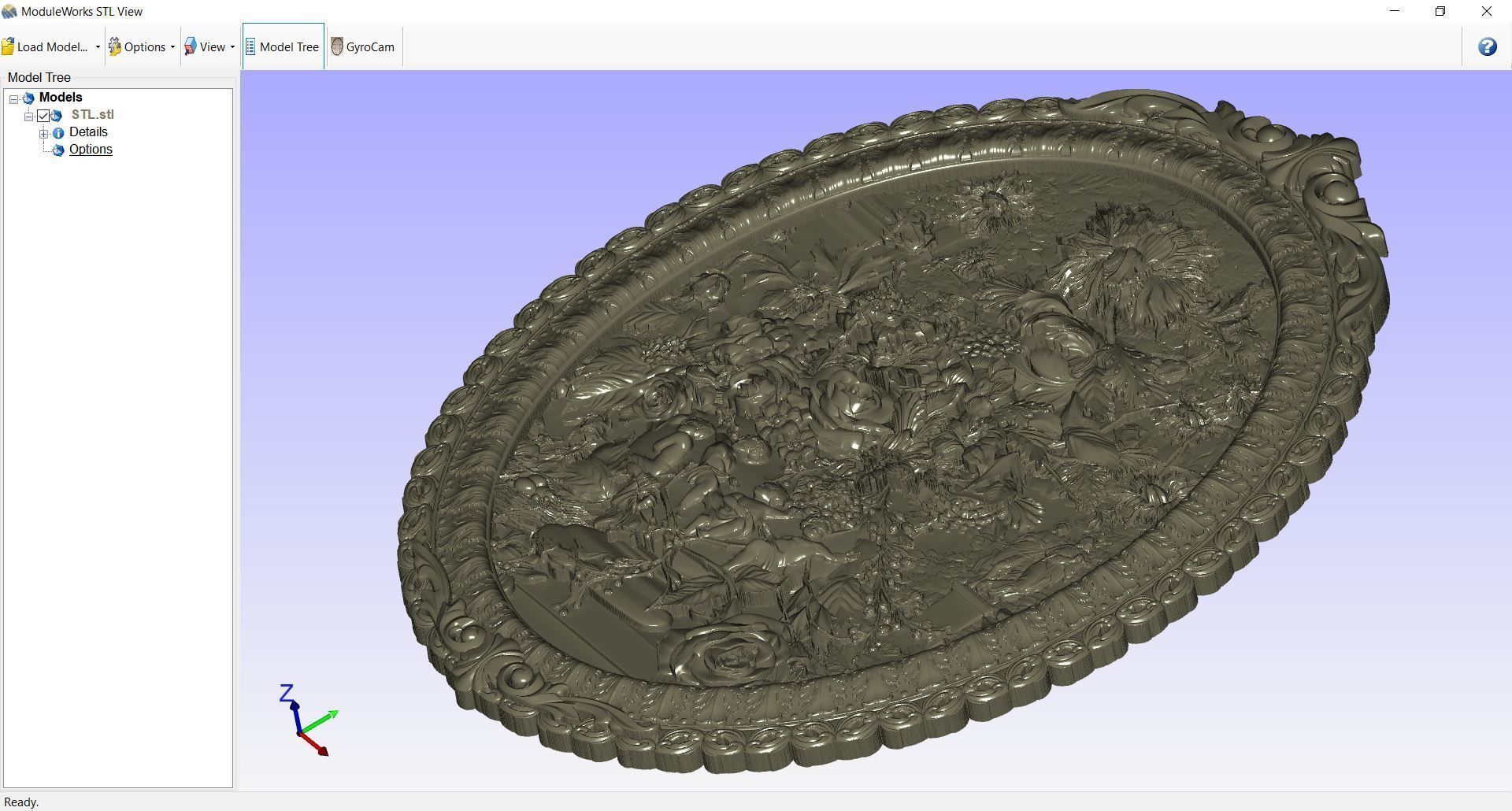
Task: Click the View toolbar icon
Action: pyautogui.click(x=191, y=47)
